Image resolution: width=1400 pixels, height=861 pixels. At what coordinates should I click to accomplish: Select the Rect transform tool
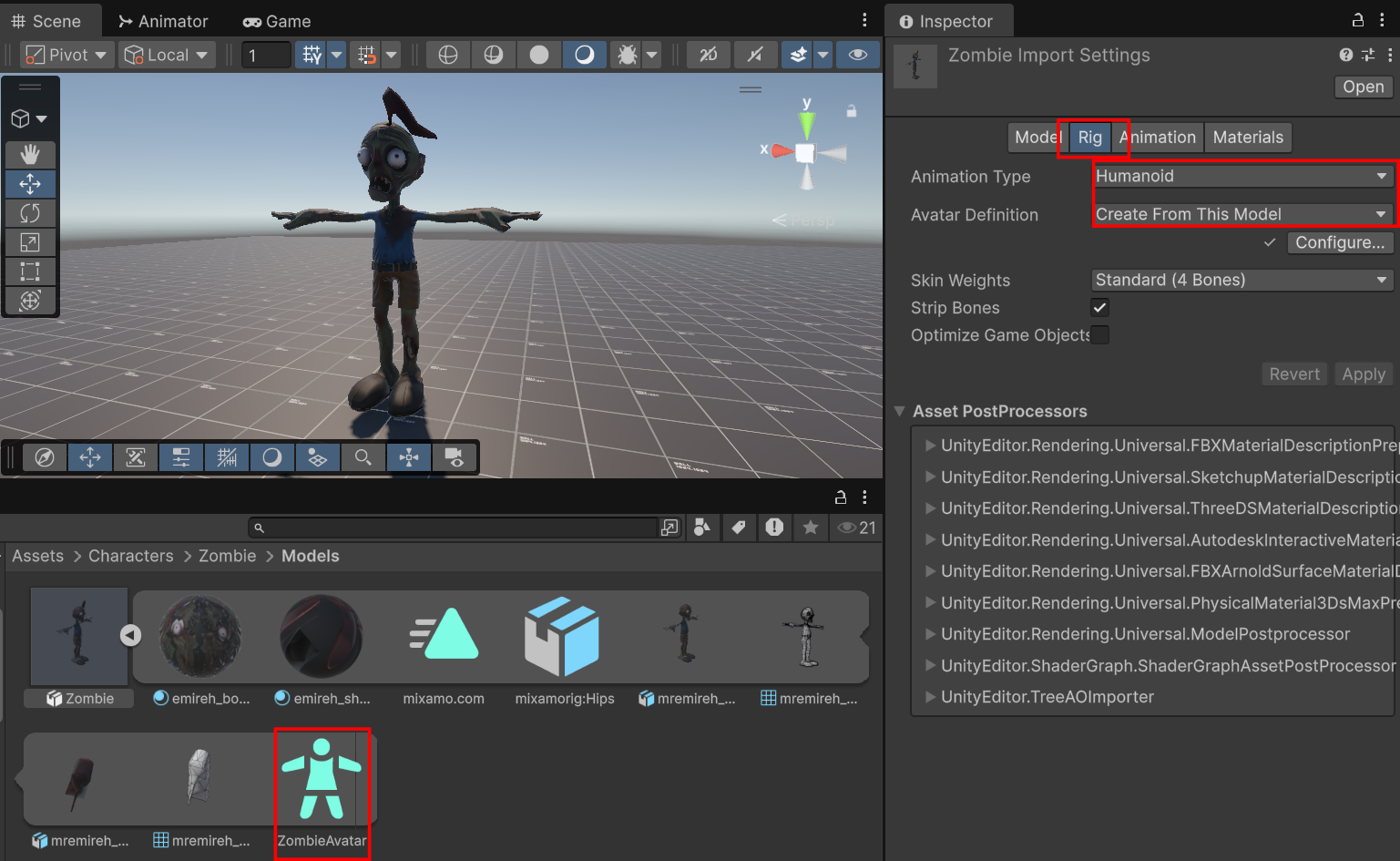pos(30,272)
